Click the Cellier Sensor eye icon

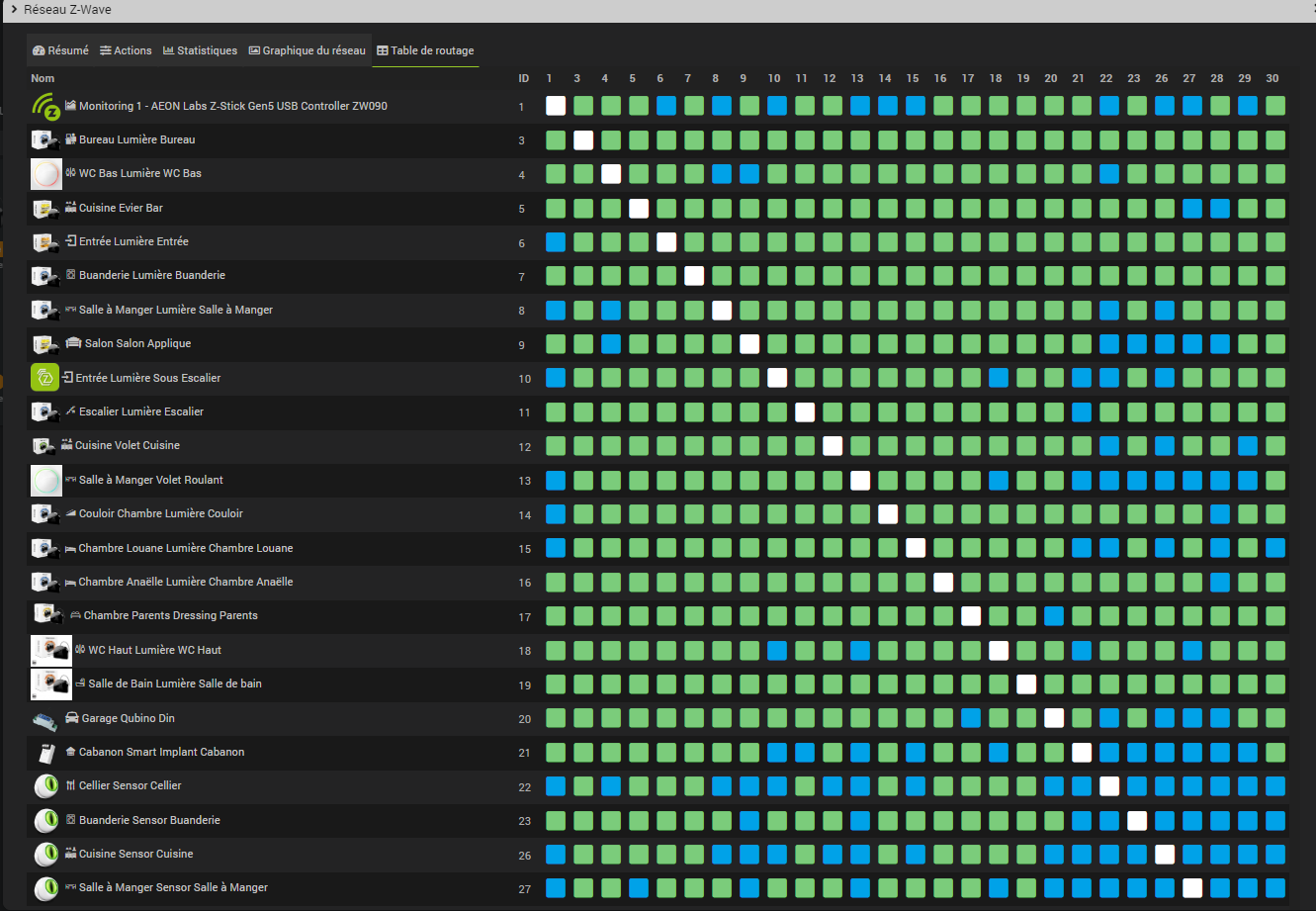[x=45, y=786]
